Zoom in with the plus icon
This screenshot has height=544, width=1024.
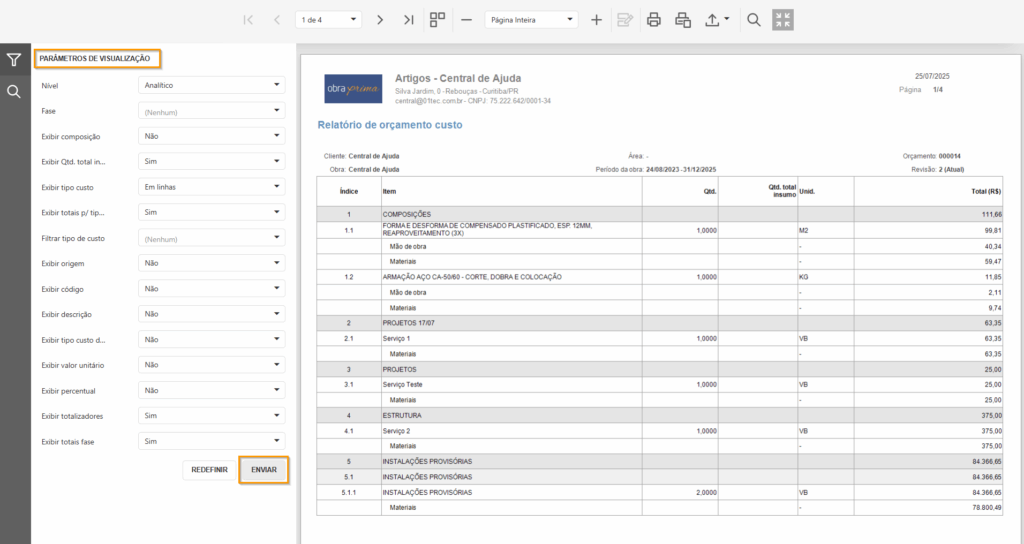pos(596,20)
